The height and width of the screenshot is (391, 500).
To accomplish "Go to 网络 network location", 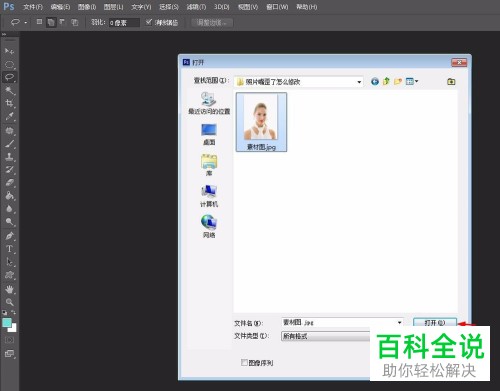I will pos(209,227).
